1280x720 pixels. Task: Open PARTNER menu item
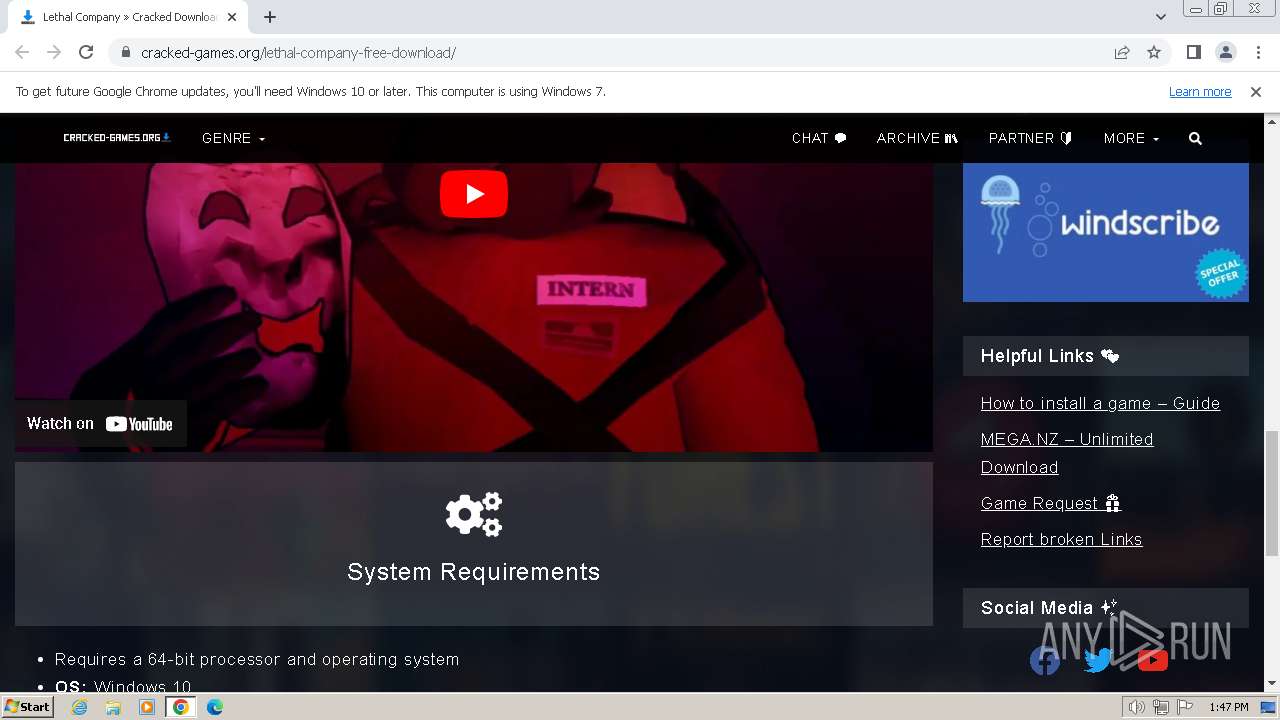pyautogui.click(x=1030, y=139)
